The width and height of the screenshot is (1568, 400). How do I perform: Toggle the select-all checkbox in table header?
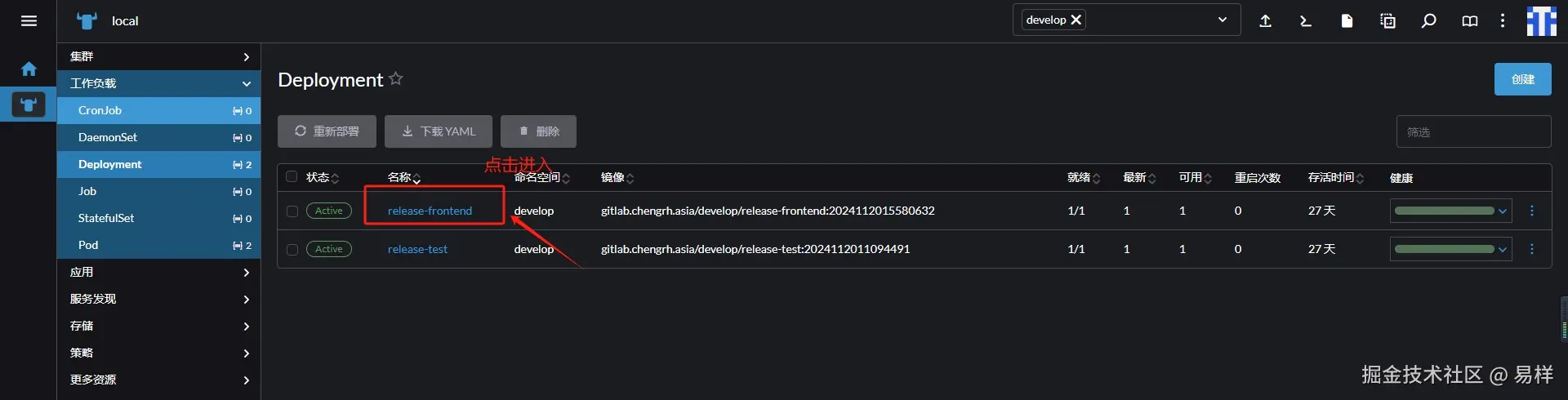pyautogui.click(x=292, y=176)
